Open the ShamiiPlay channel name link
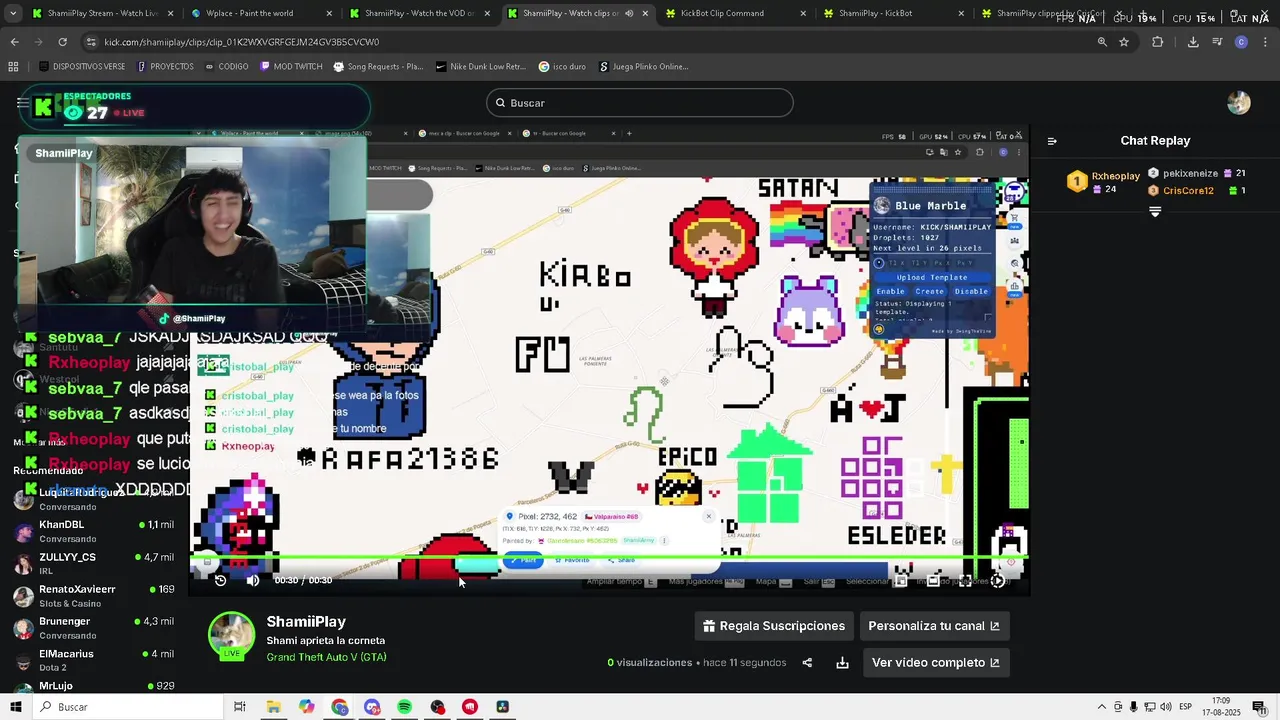This screenshot has height=720, width=1280. (306, 622)
